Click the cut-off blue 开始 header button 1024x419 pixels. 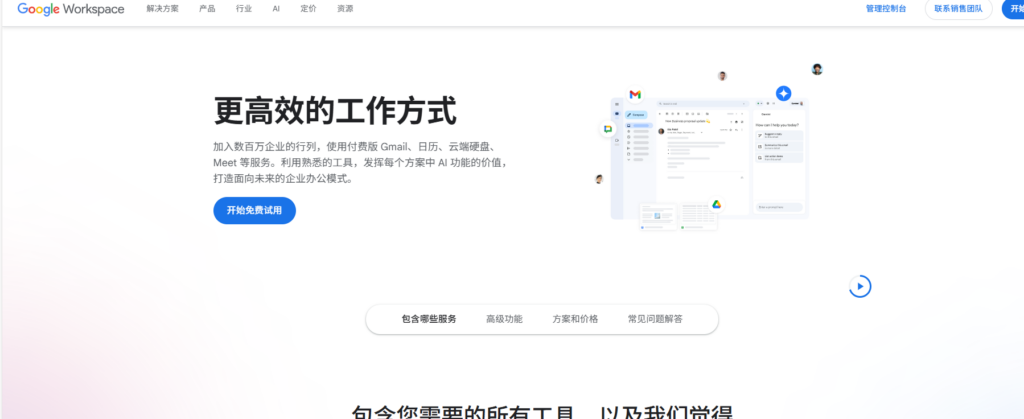[1013, 9]
